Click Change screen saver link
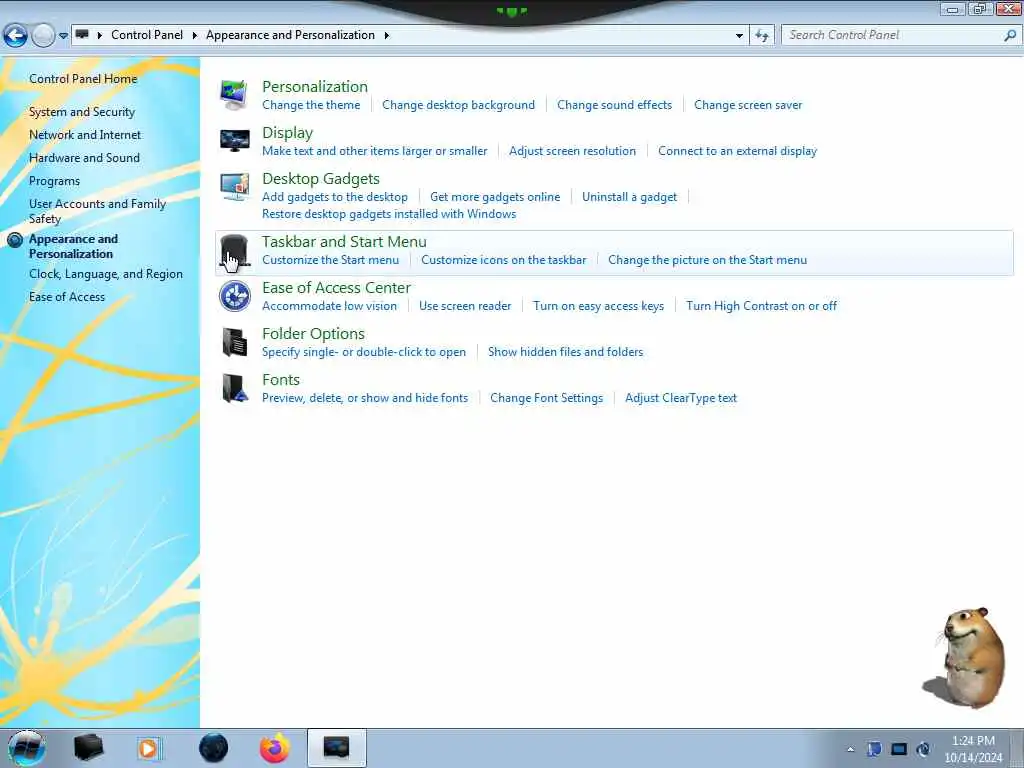The height and width of the screenshot is (768, 1024). click(x=748, y=105)
